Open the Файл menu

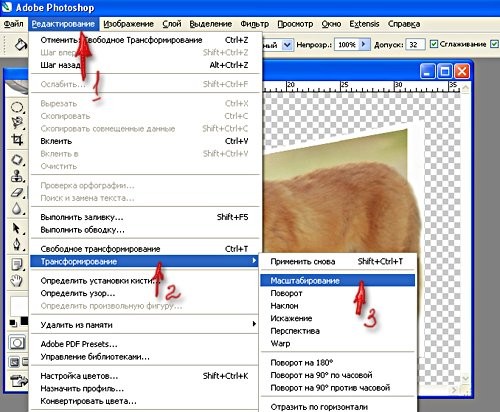coord(13,24)
